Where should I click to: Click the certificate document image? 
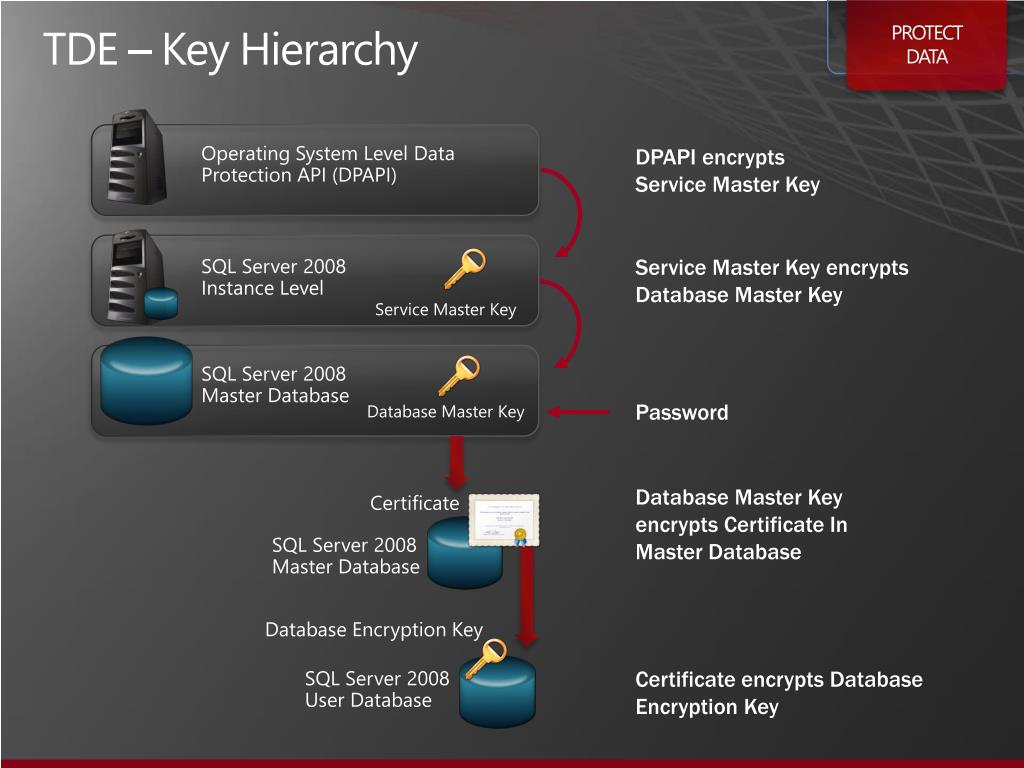pyautogui.click(x=504, y=520)
